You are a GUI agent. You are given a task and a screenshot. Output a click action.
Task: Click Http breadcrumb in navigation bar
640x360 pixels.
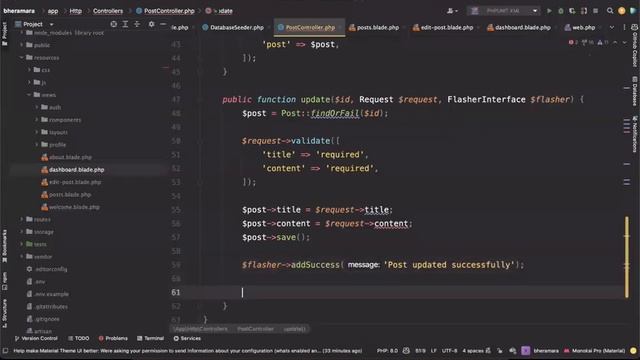tap(76, 11)
